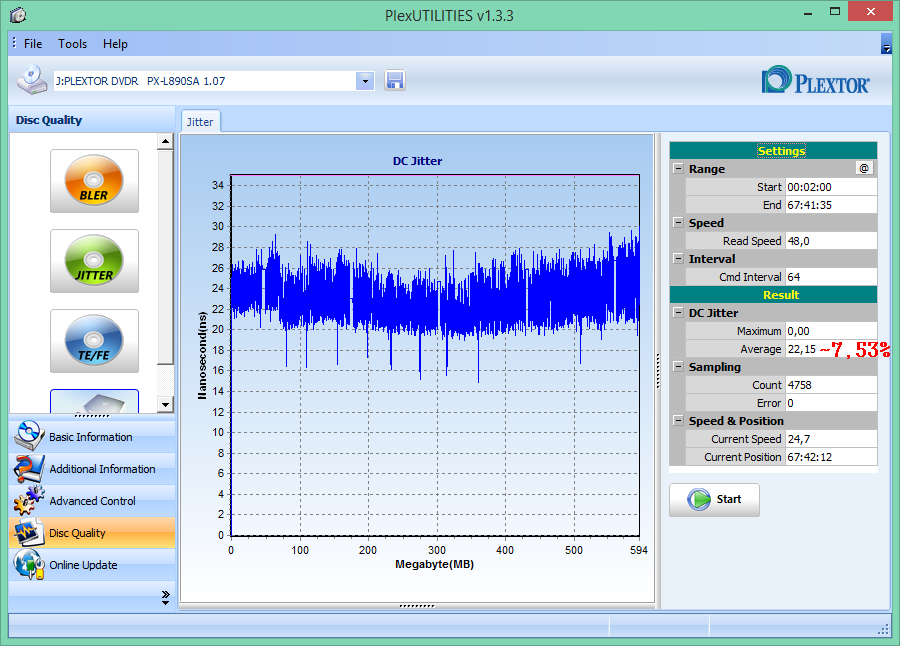This screenshot has height=646, width=900.
Task: Collapse the Sampling section
Action: tap(678, 366)
